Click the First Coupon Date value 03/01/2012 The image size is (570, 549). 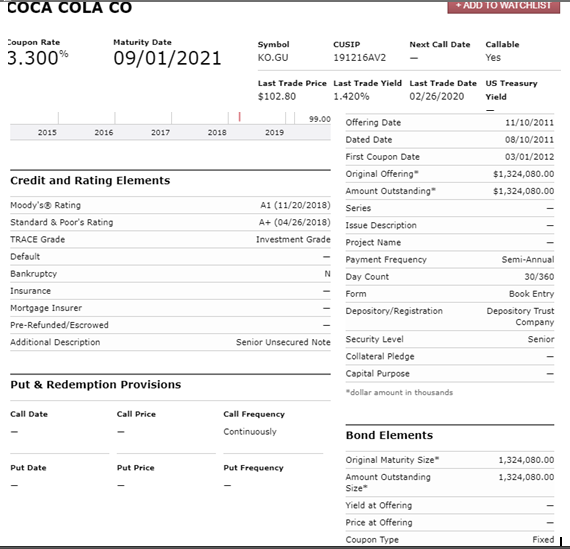tap(530, 157)
